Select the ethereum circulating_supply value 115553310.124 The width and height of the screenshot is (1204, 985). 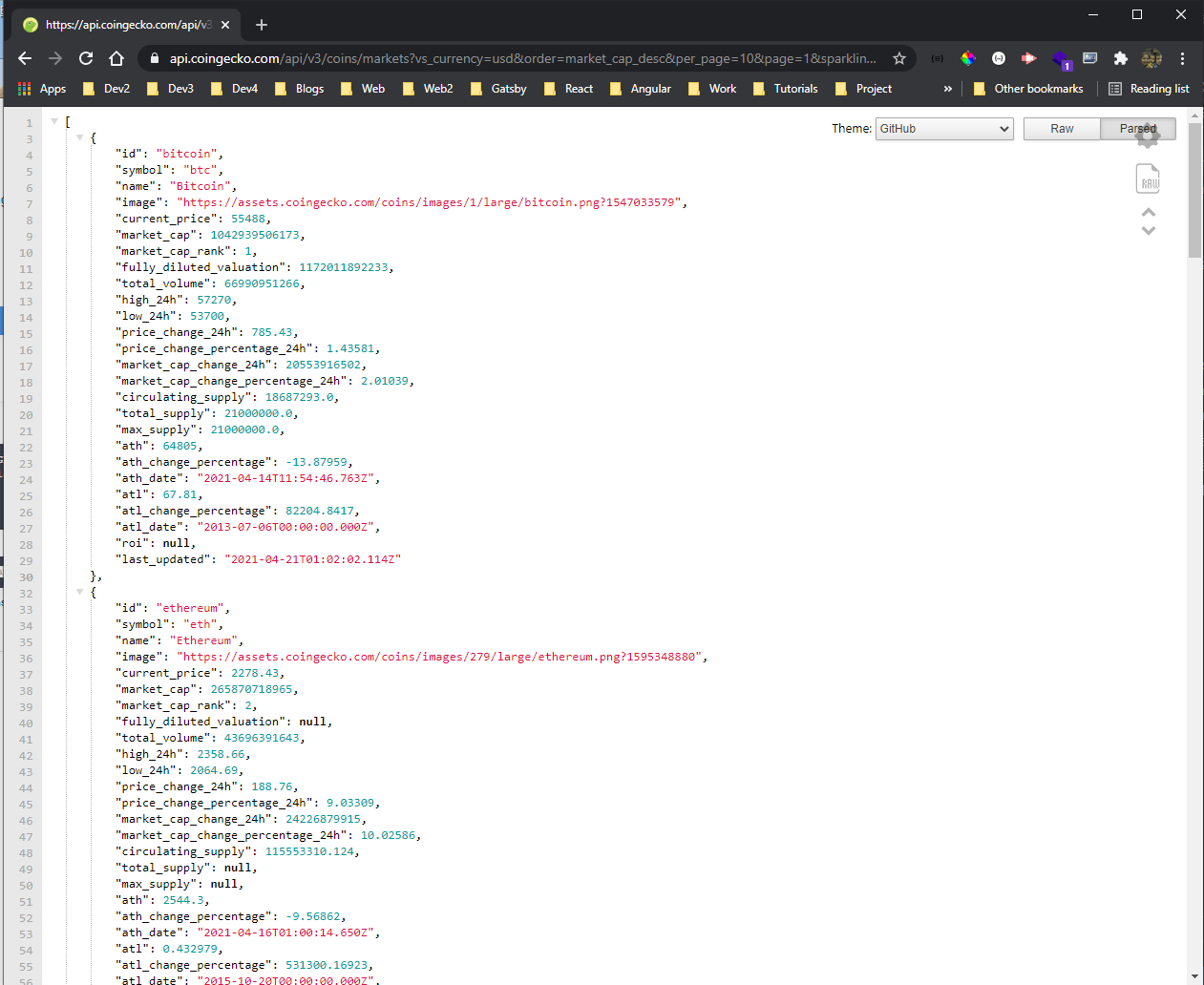[309, 851]
